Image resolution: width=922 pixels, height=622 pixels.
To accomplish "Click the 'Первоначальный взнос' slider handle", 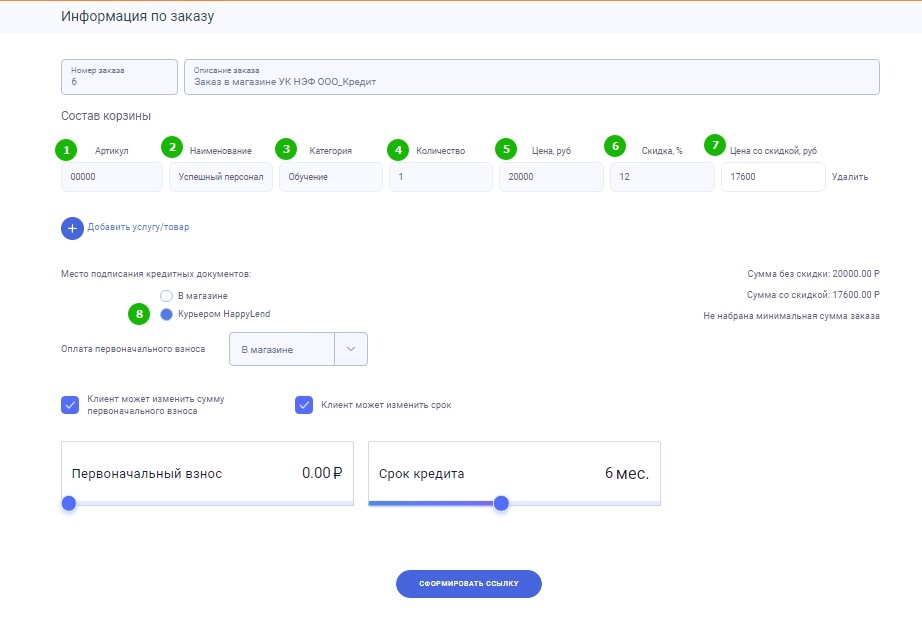I will point(69,503).
